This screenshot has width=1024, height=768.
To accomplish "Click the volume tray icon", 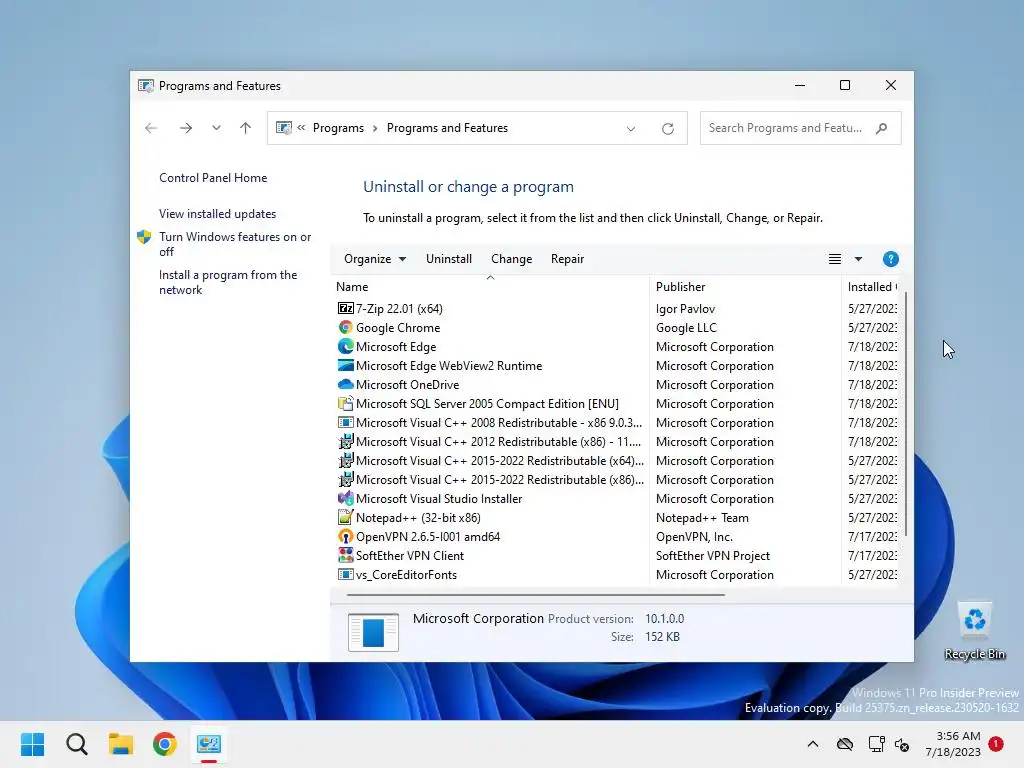I will click(x=902, y=744).
